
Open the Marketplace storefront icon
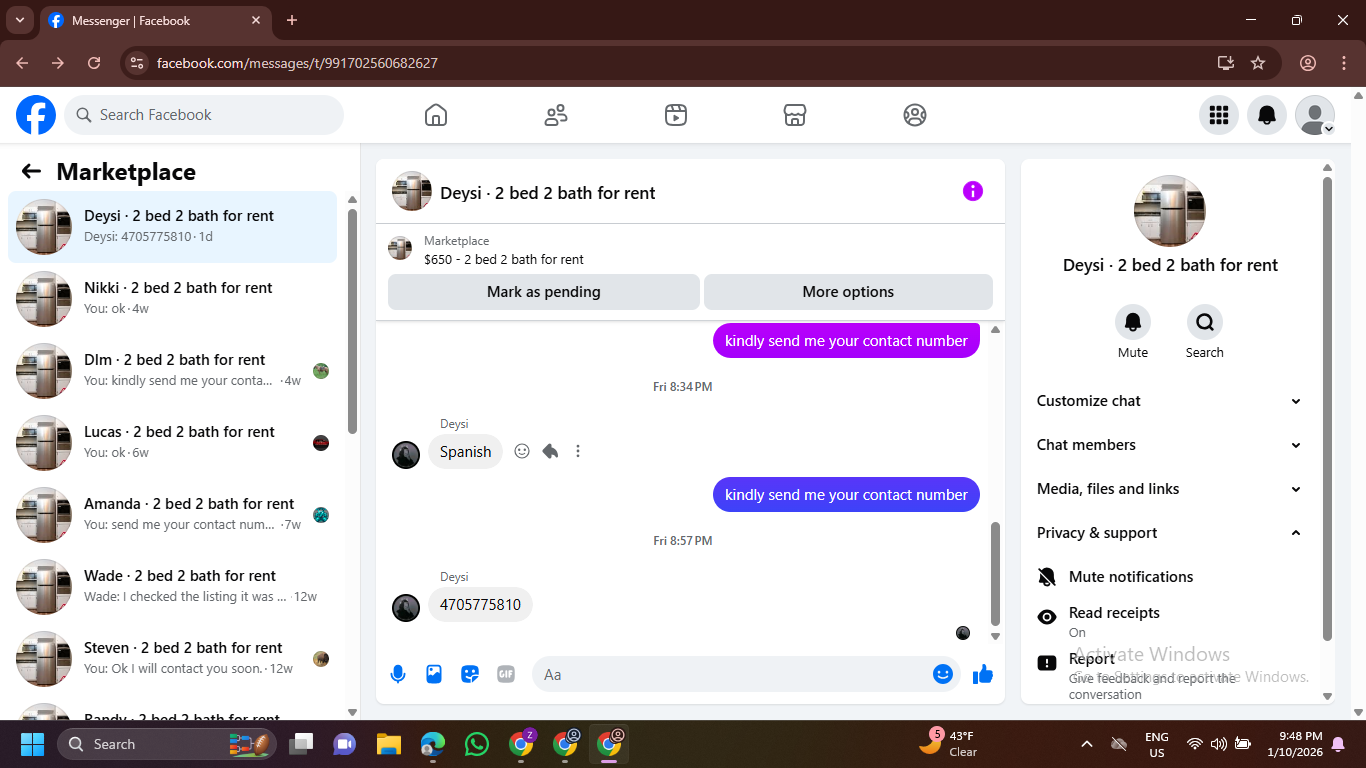[x=795, y=115]
